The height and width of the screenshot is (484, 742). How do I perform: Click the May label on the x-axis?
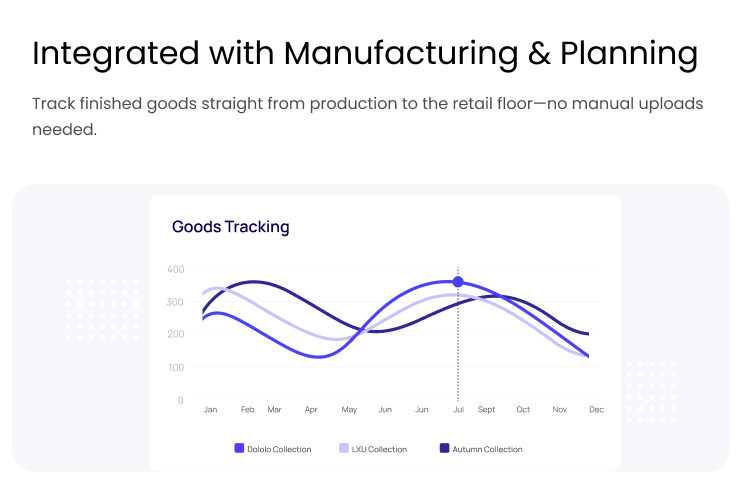349,410
